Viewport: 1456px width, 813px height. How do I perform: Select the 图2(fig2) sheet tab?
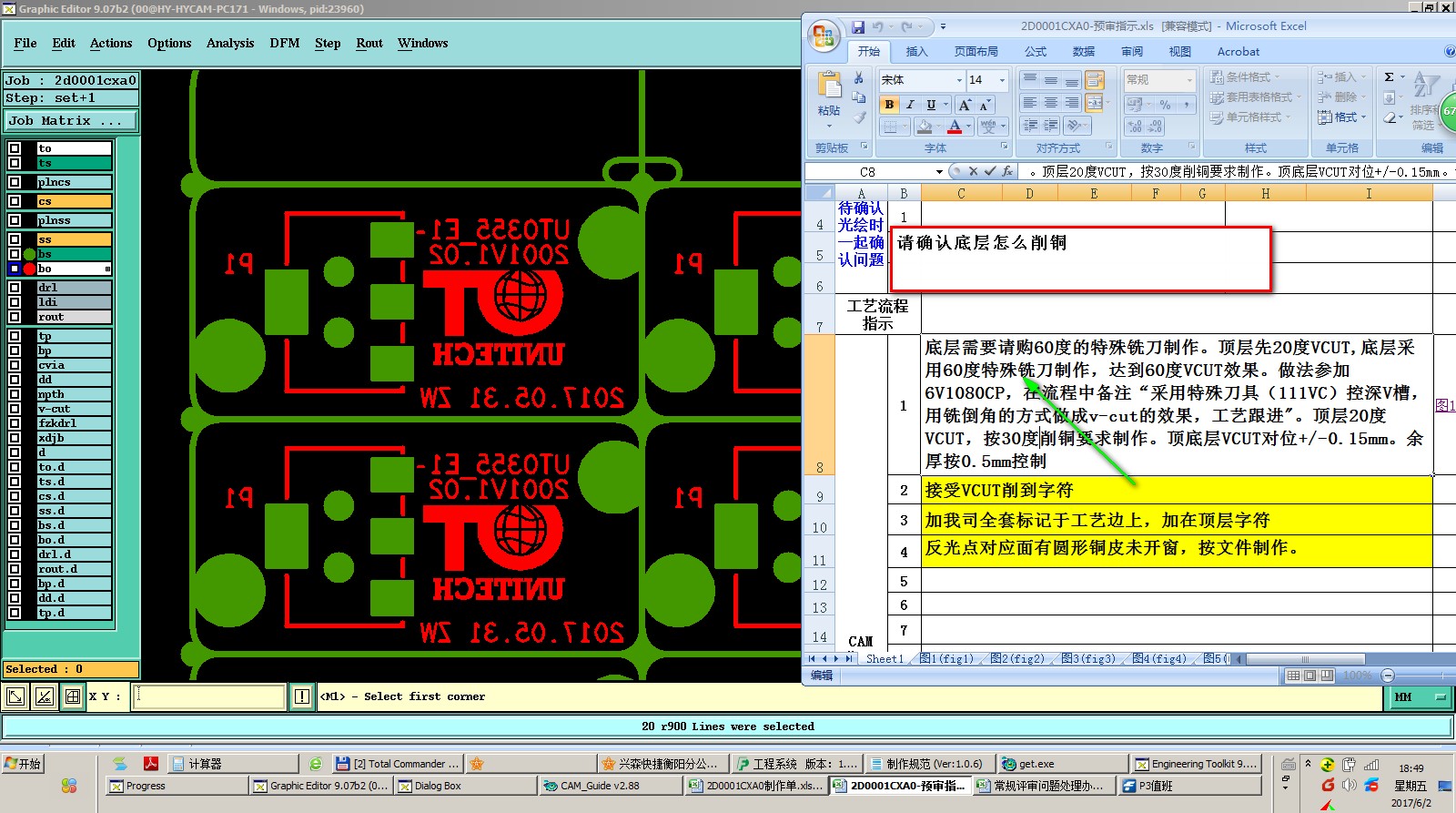1017,658
